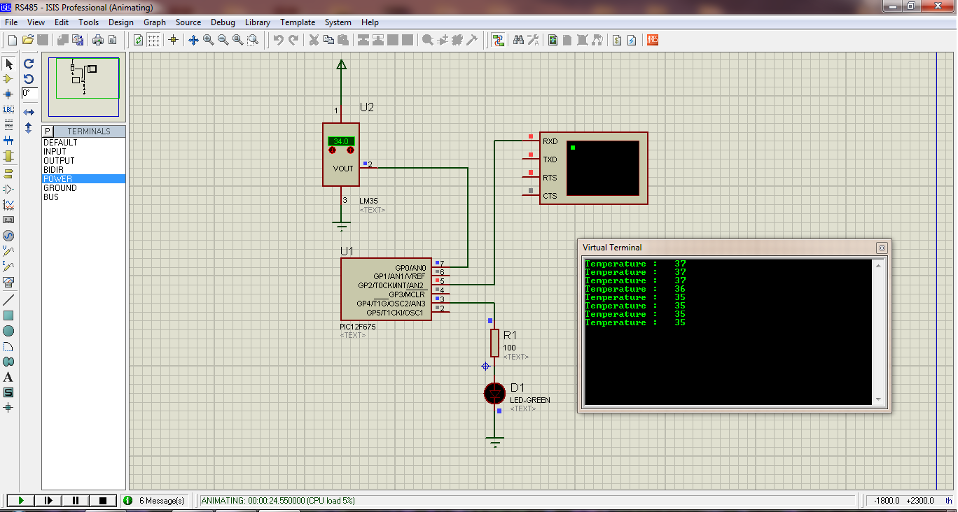This screenshot has width=958, height=512.
Task: Click the Step simulation button
Action: click(48, 500)
